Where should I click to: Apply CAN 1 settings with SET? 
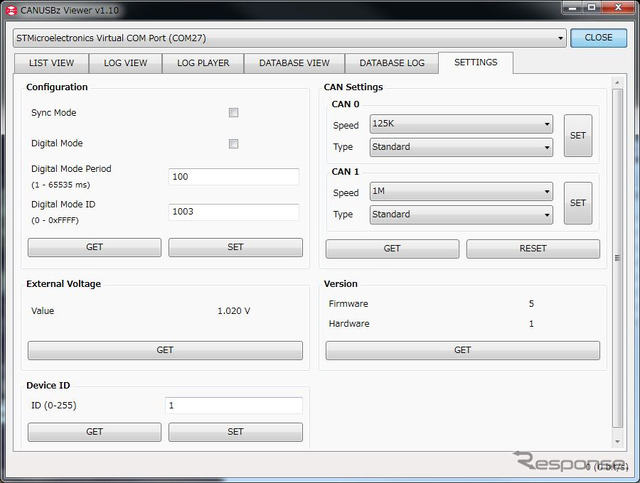pos(578,203)
